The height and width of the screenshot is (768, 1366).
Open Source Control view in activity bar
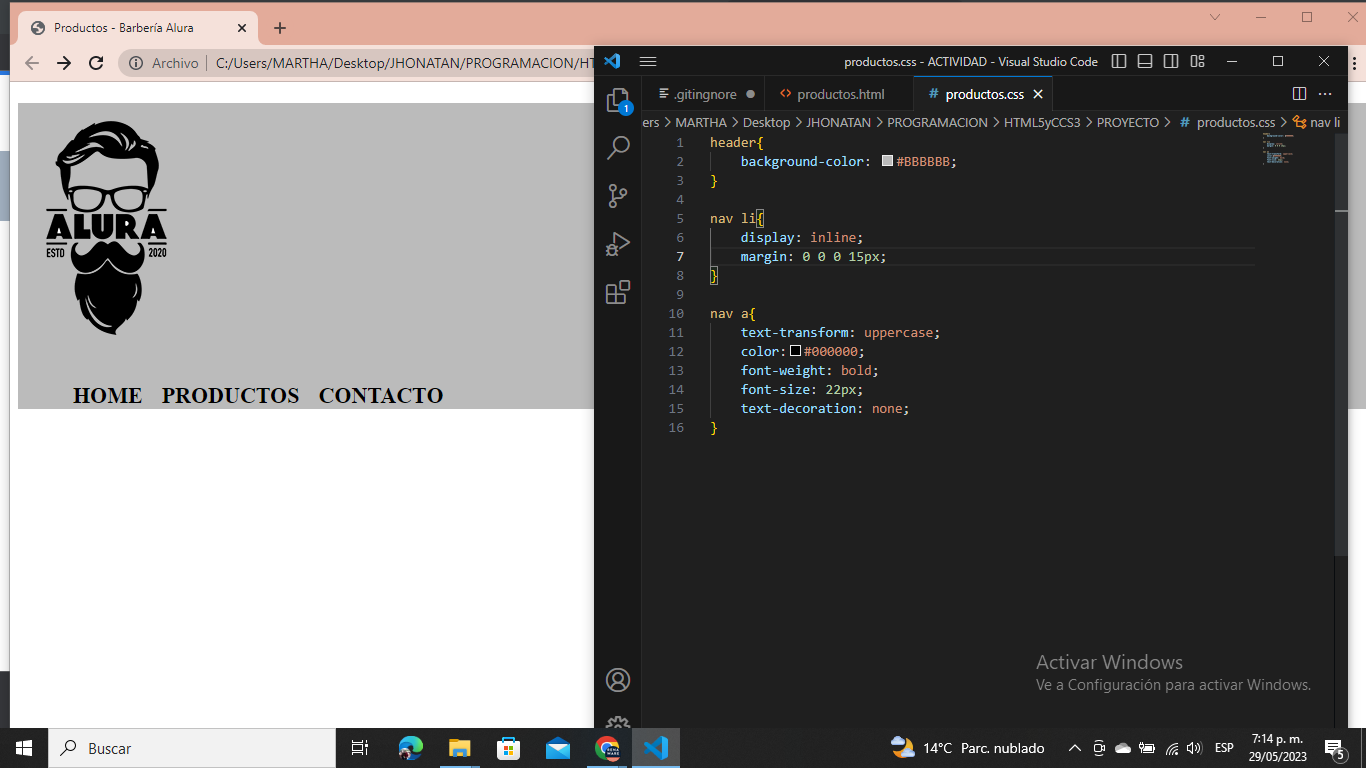point(618,196)
